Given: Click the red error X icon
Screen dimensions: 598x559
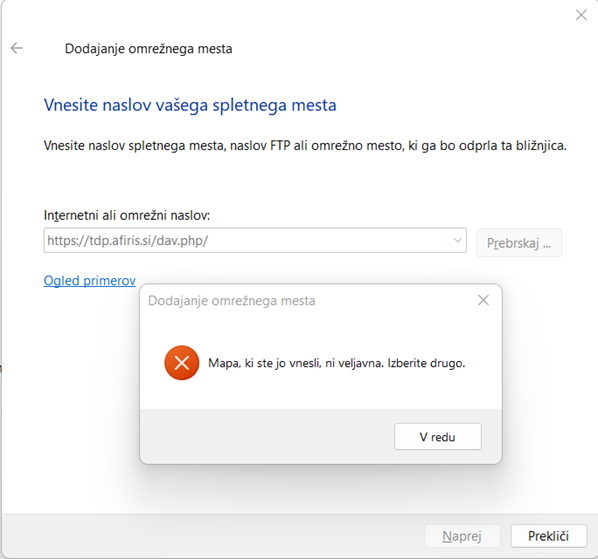Looking at the screenshot, I should pyautogui.click(x=182, y=363).
